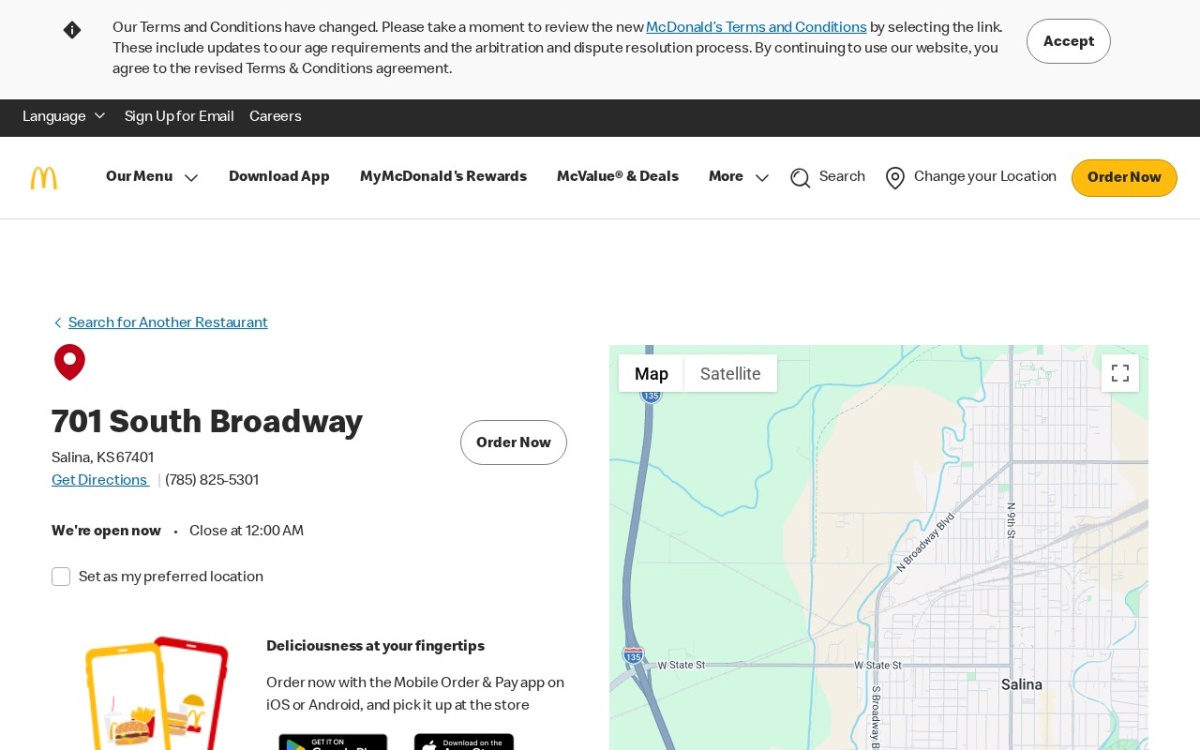Image resolution: width=1200 pixels, height=750 pixels.
Task: Open Download App menu item
Action: coord(279,177)
